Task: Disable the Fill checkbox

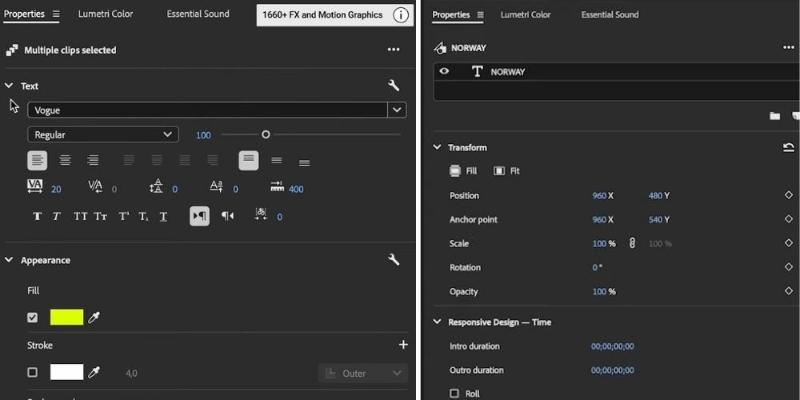Action: (x=32, y=317)
